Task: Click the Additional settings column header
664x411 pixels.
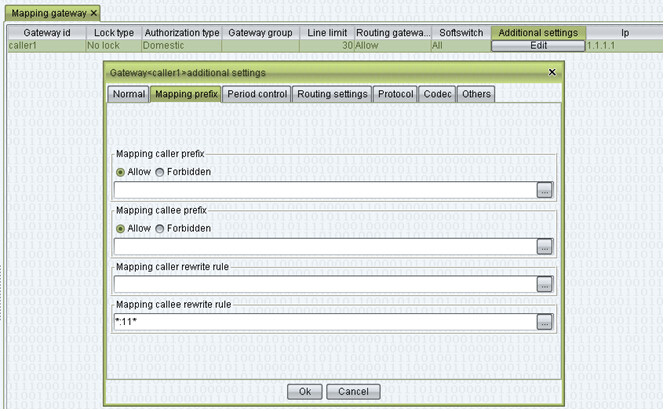Action: [538, 33]
